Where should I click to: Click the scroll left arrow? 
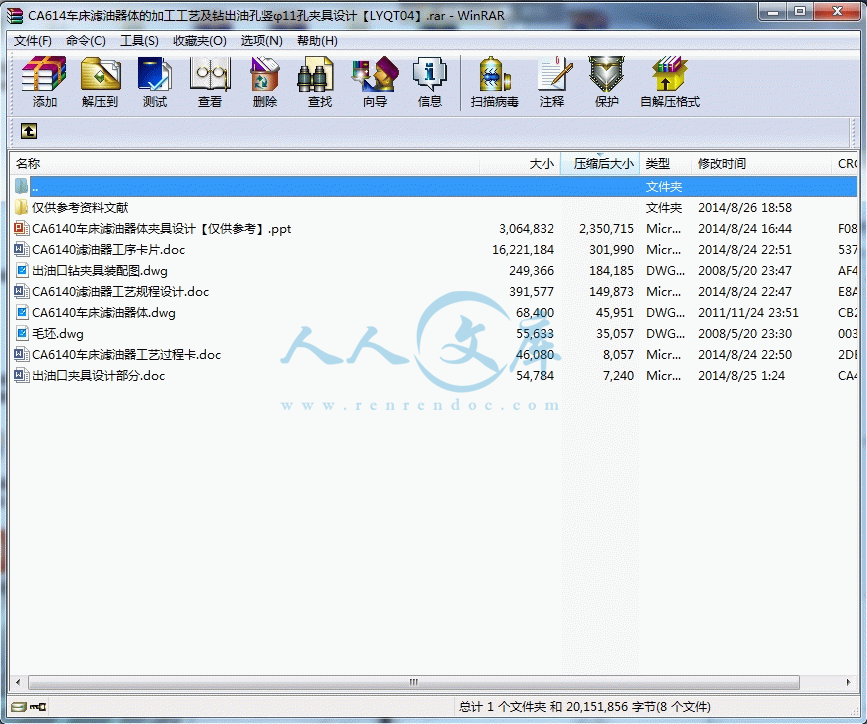(18, 682)
